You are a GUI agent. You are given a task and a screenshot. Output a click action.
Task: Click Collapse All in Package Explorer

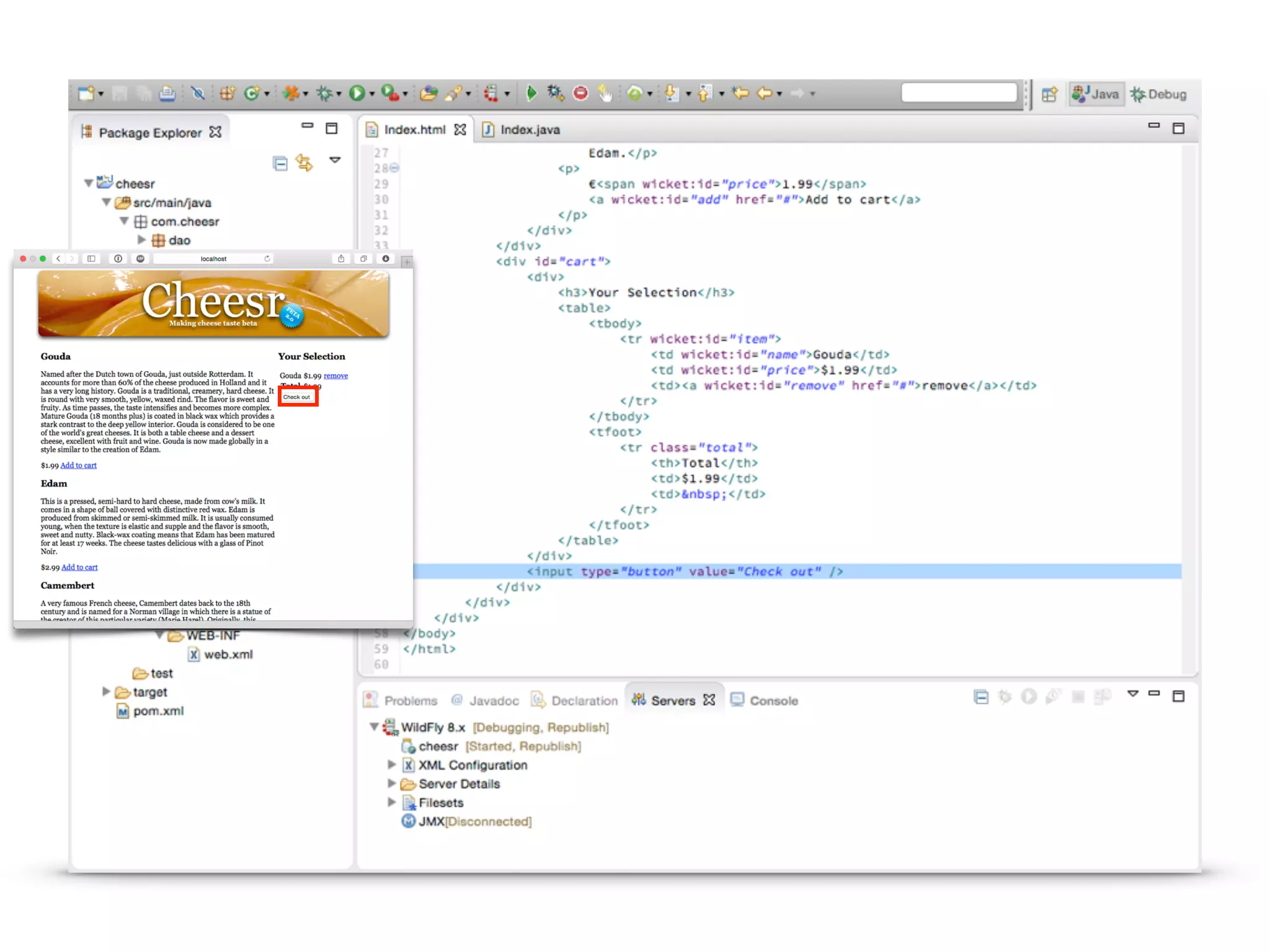[x=280, y=164]
